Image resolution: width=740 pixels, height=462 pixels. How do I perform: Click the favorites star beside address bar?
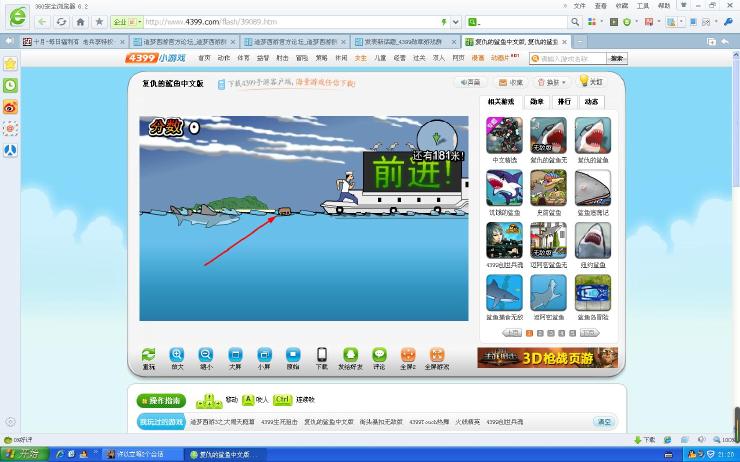(x=99, y=22)
